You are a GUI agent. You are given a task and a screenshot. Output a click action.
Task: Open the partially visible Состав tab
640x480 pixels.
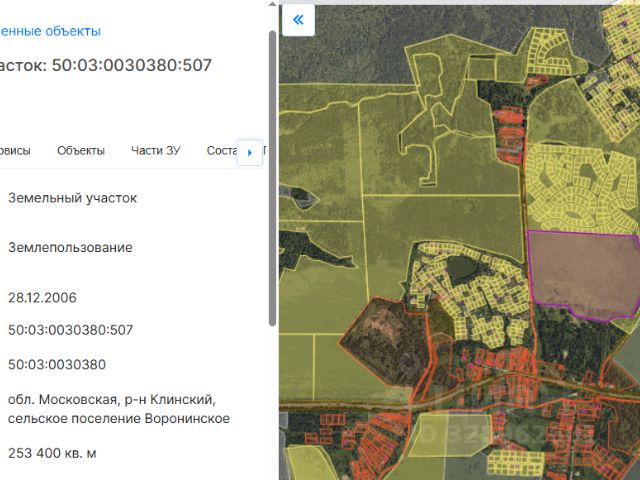[222, 151]
